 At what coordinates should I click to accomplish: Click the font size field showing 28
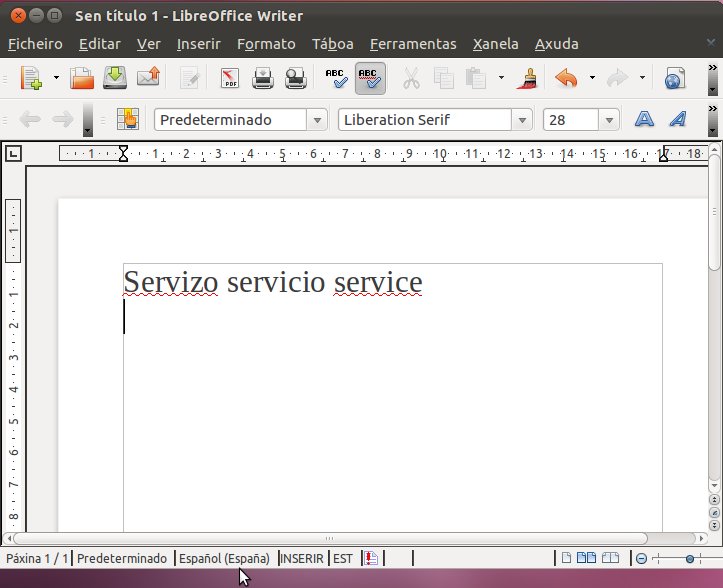571,120
